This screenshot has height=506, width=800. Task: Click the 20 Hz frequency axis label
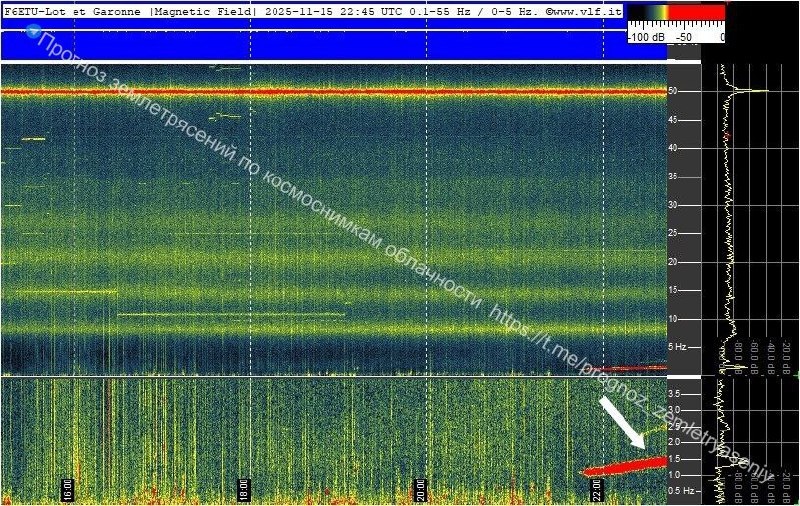point(673,262)
